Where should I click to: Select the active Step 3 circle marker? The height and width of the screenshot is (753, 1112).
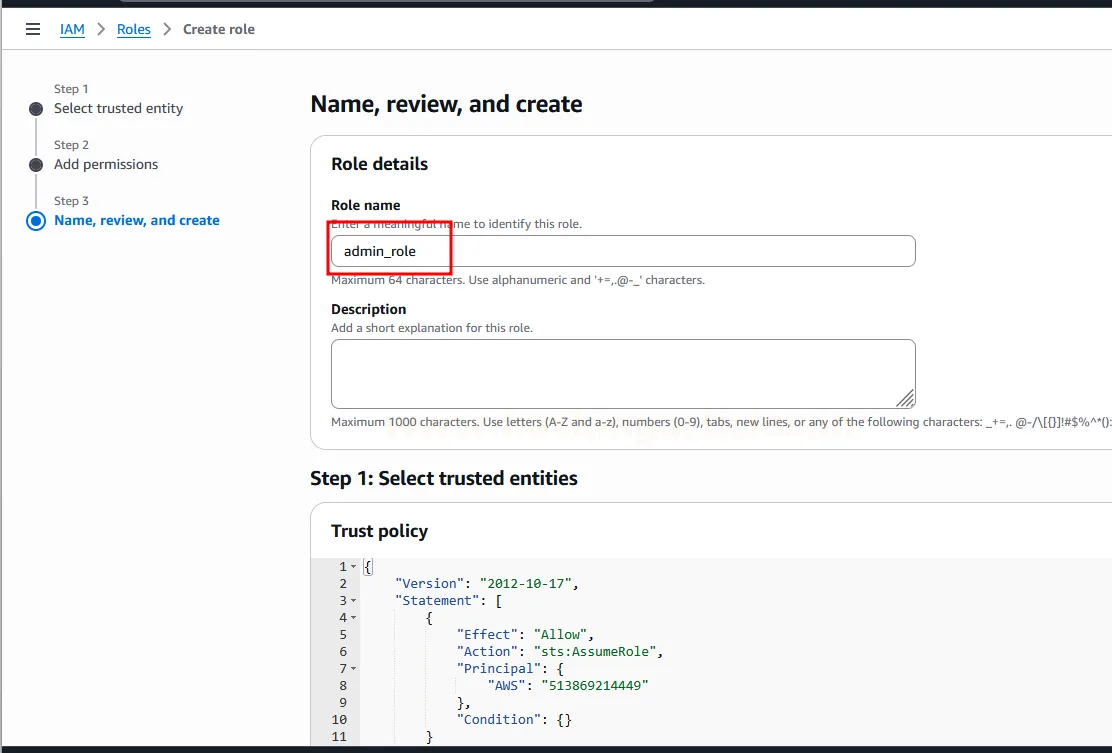tap(36, 221)
